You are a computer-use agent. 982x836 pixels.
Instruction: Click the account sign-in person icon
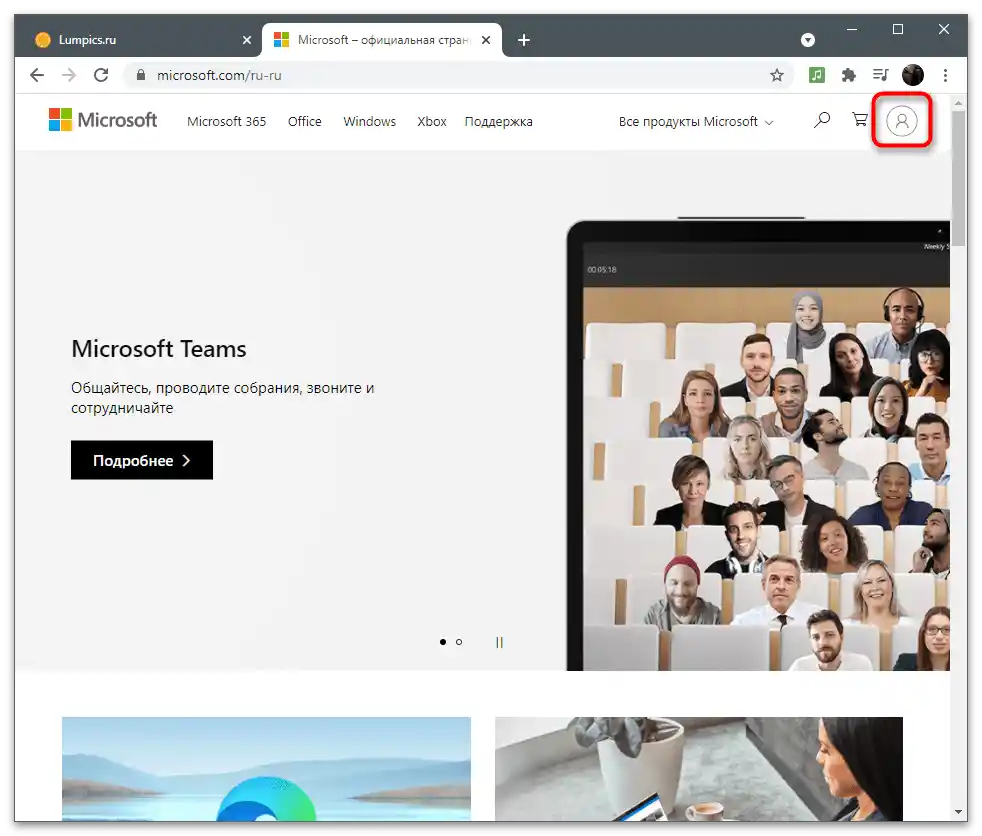click(902, 120)
